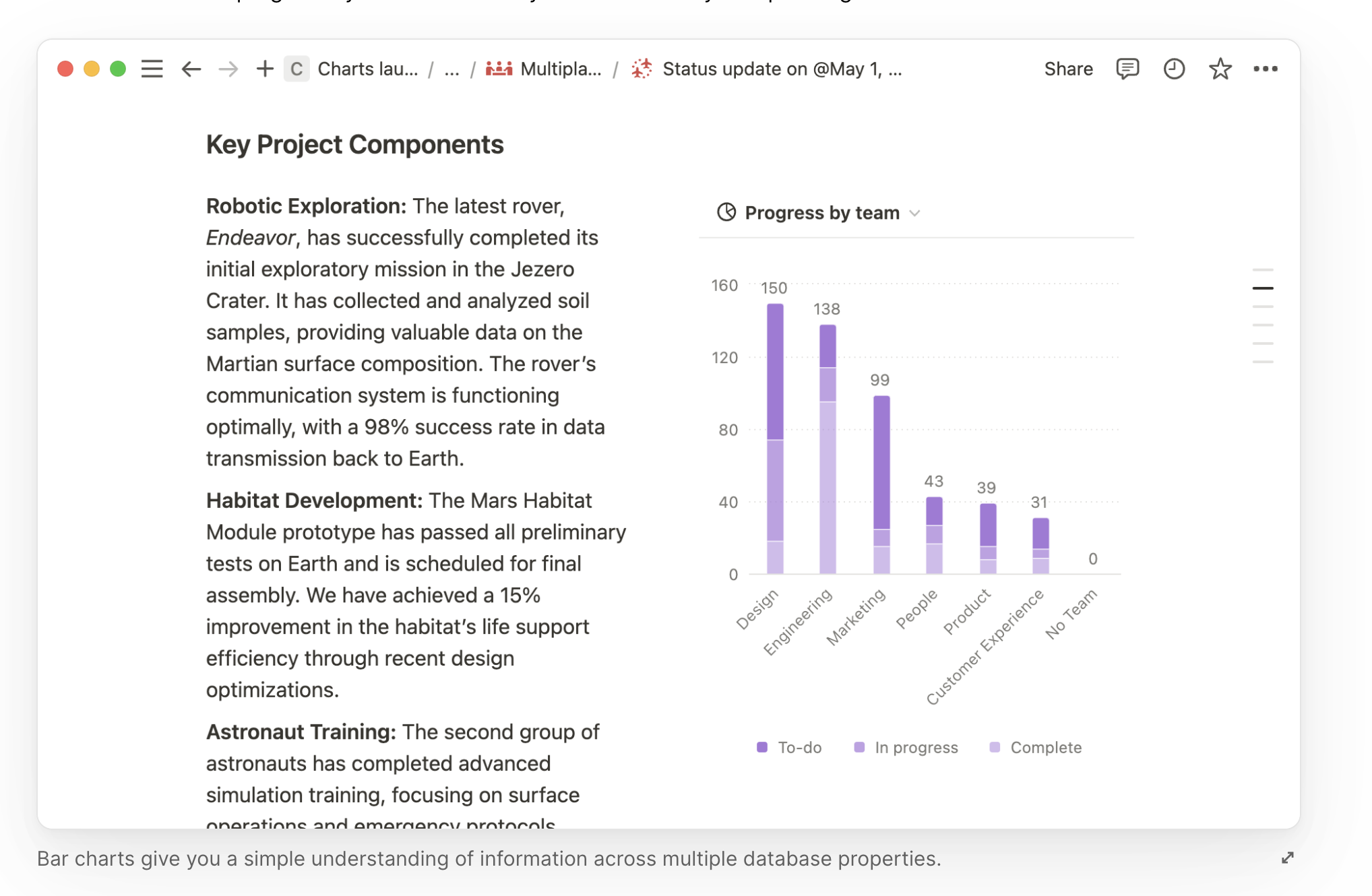Click the back navigation arrow

click(x=190, y=69)
